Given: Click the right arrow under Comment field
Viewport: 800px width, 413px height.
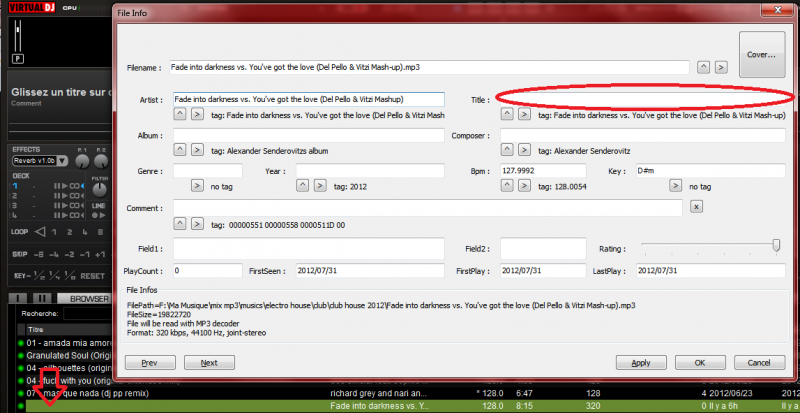Looking at the screenshot, I should pos(197,224).
